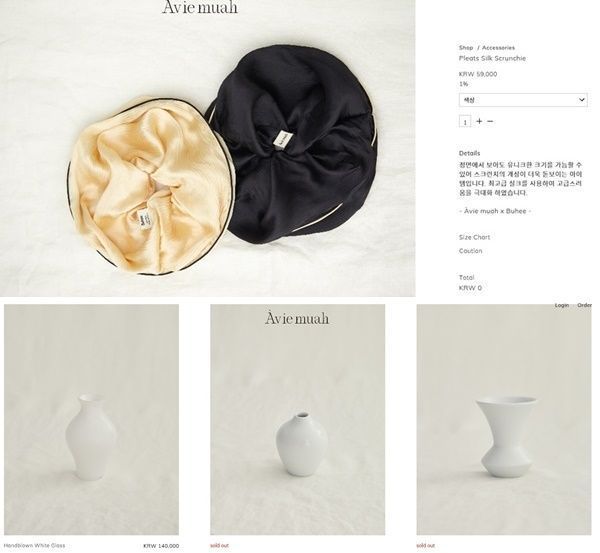This screenshot has width=600, height=553.
Task: Click the dropdown chevron arrow
Action: (582, 100)
